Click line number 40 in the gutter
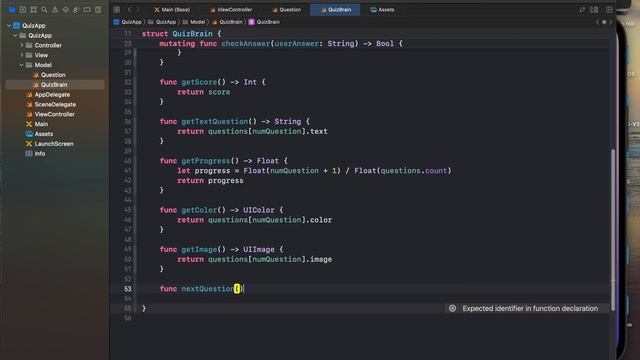 [x=128, y=161]
